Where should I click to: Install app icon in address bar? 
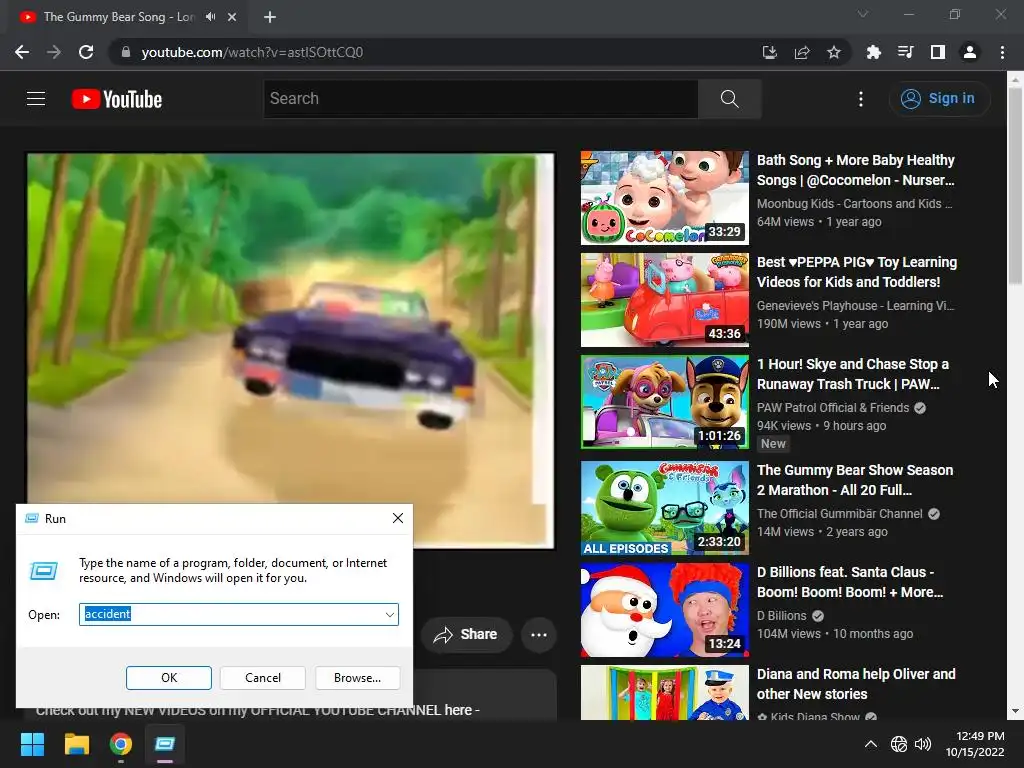coord(770,52)
